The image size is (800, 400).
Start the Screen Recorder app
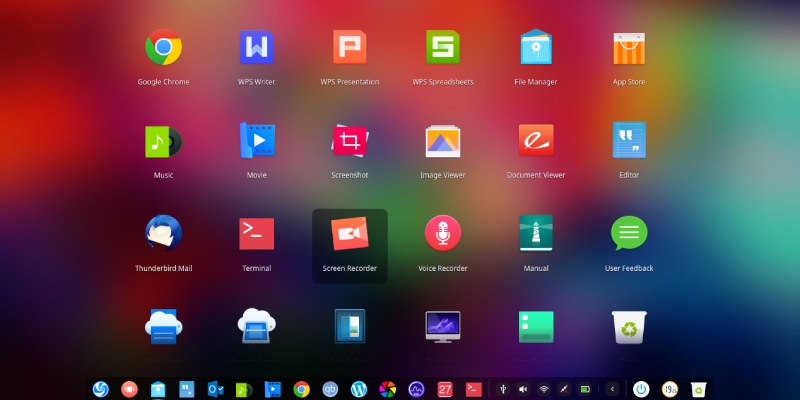350,233
